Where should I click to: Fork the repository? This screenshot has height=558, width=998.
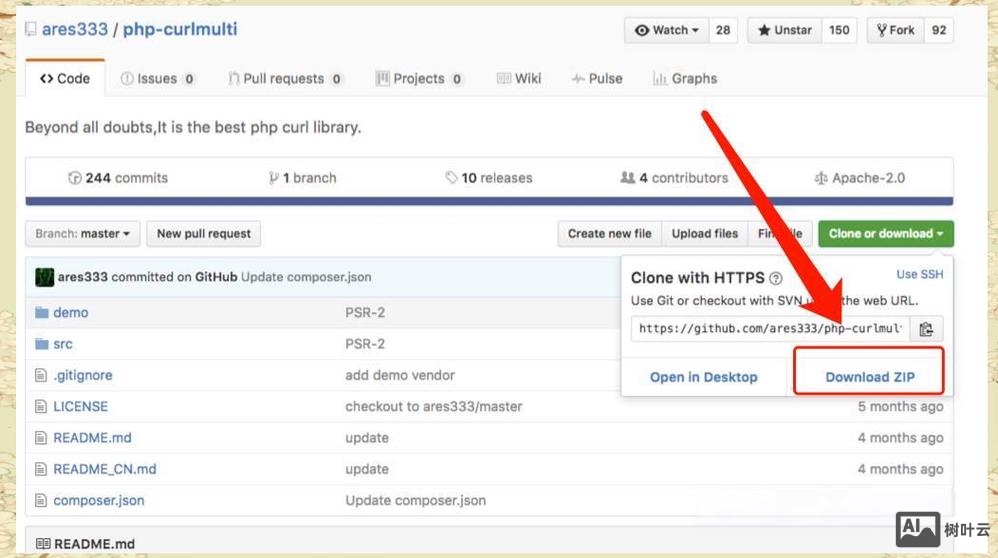point(896,30)
